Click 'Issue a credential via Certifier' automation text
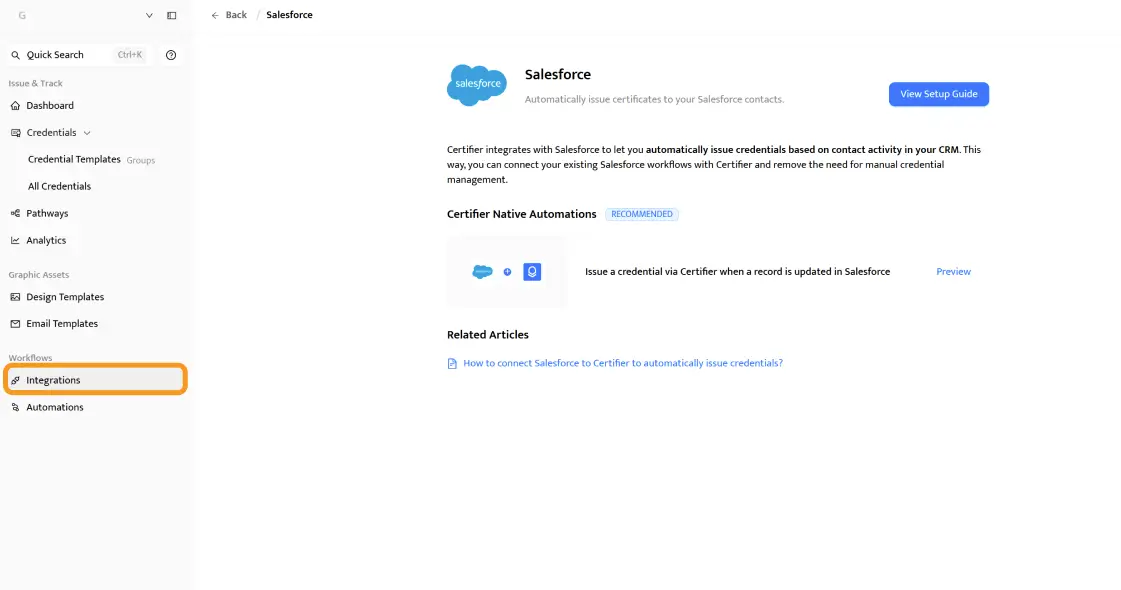 (737, 272)
